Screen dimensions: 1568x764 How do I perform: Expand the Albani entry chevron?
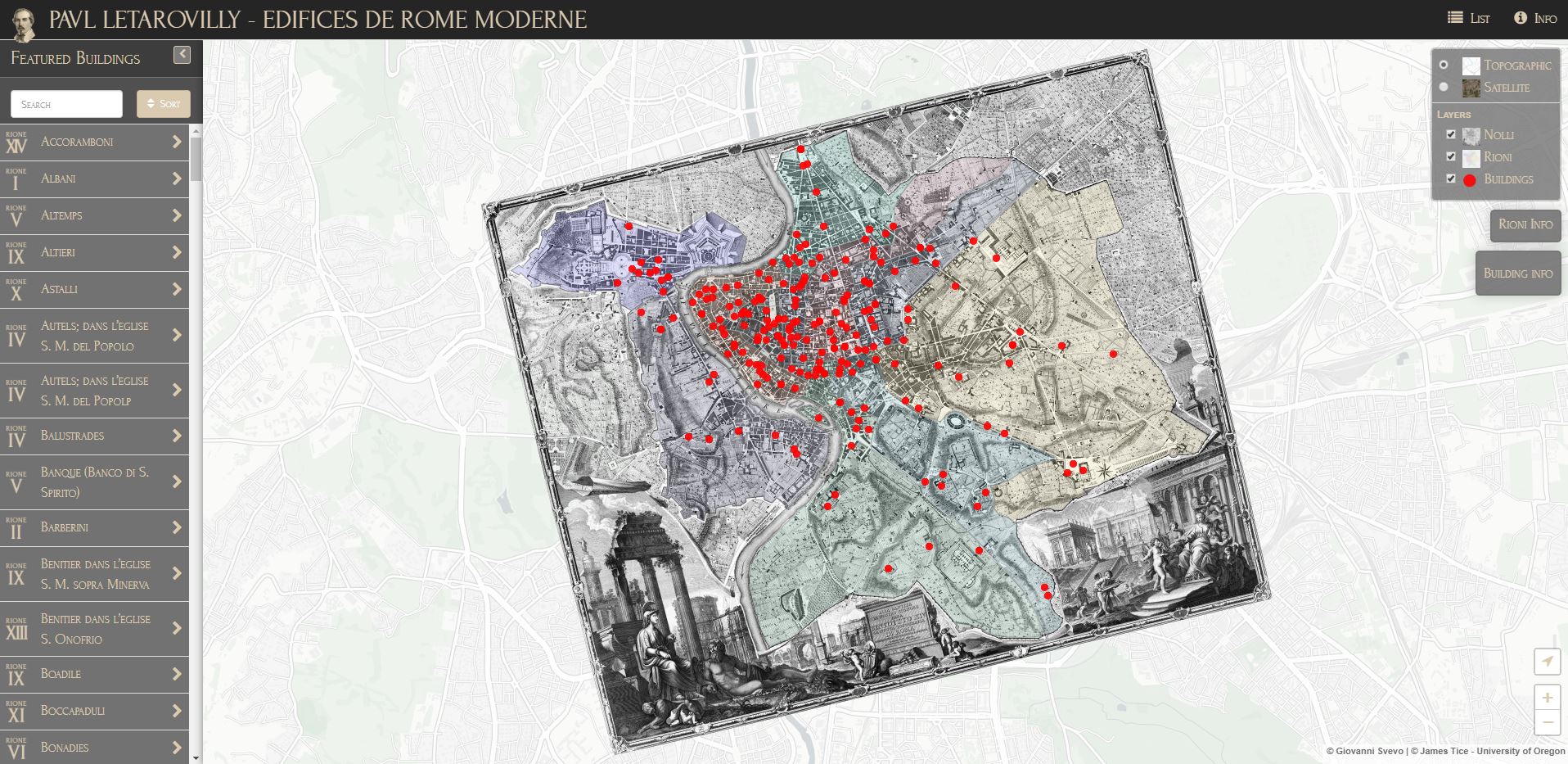tap(177, 179)
